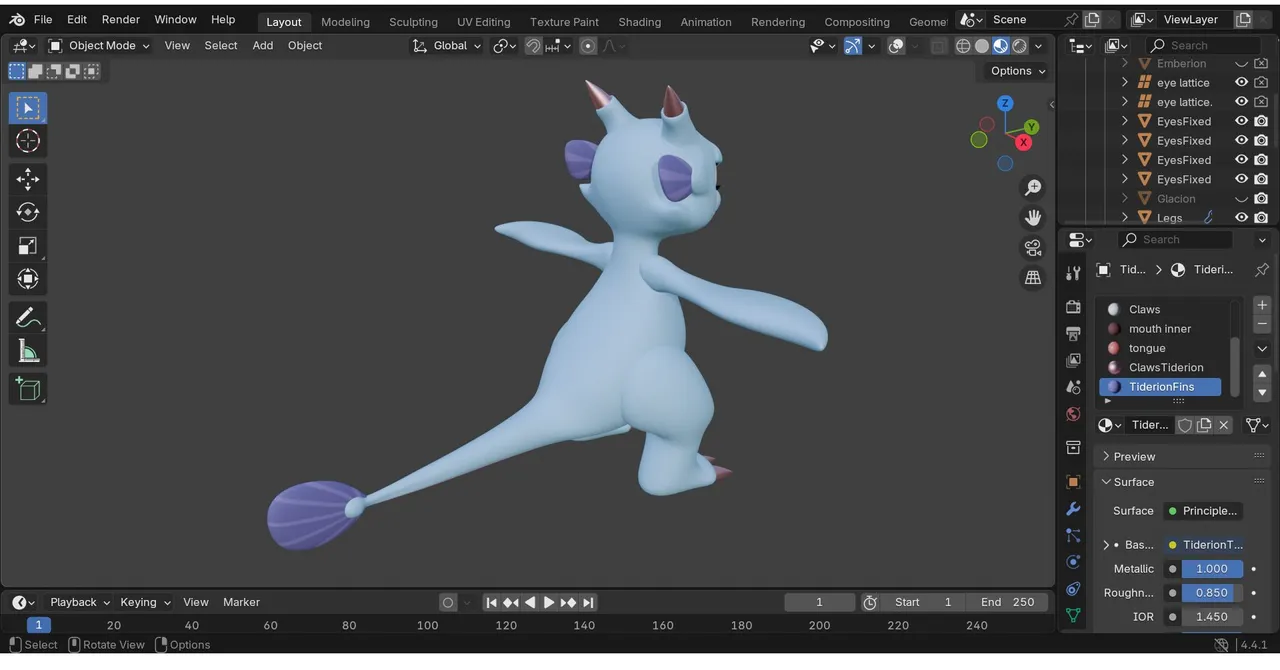Open the Tool properties tab

[1073, 273]
